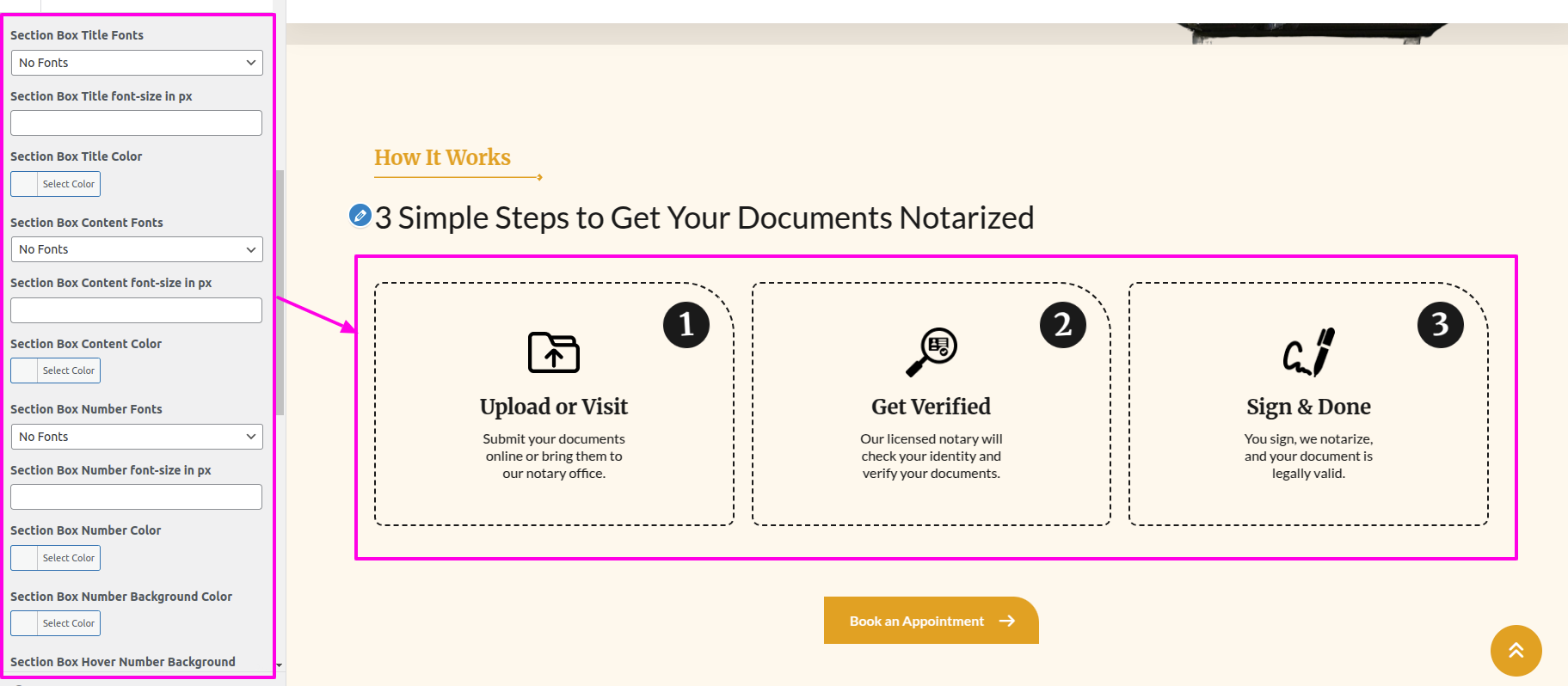1568x686 pixels.
Task: Click the How It Works heading
Action: coord(442,157)
